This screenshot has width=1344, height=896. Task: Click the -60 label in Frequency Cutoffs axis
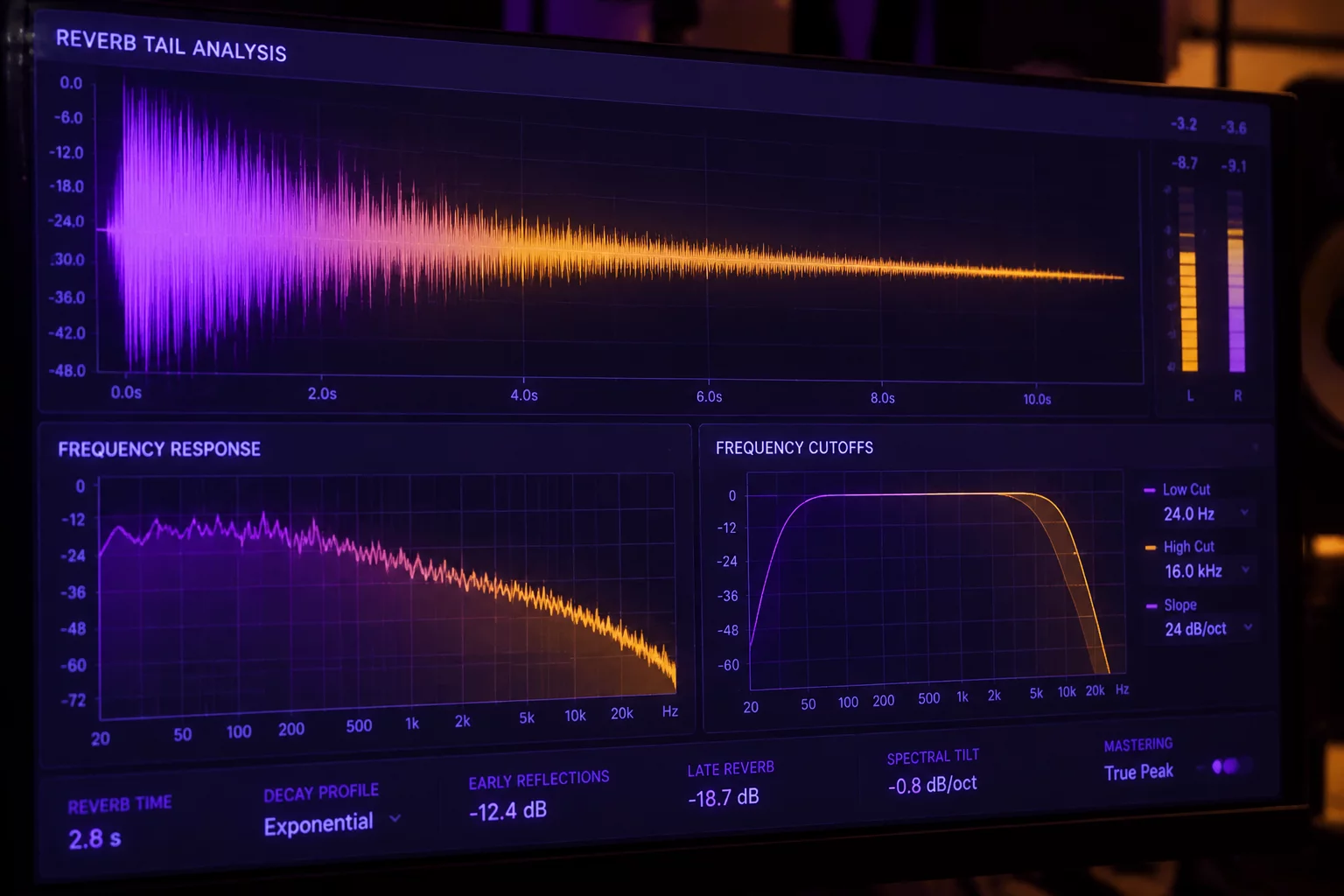tap(728, 665)
